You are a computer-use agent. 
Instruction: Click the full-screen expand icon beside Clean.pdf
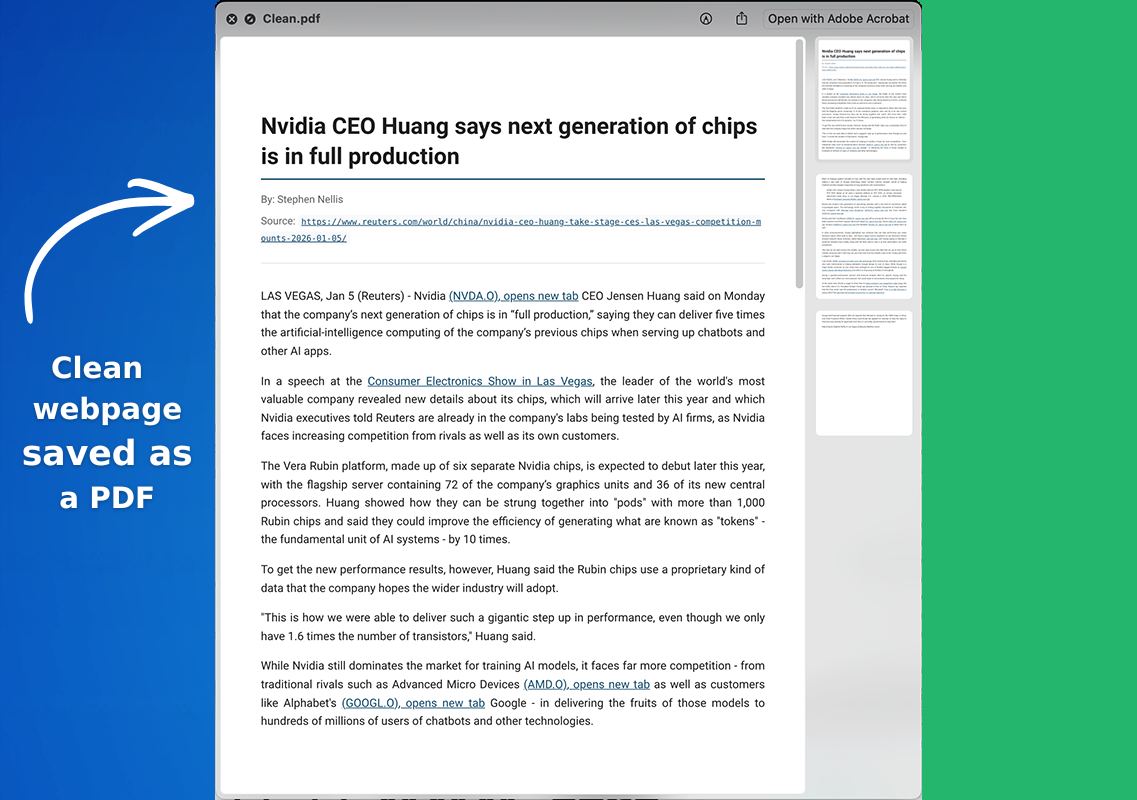coord(250,19)
